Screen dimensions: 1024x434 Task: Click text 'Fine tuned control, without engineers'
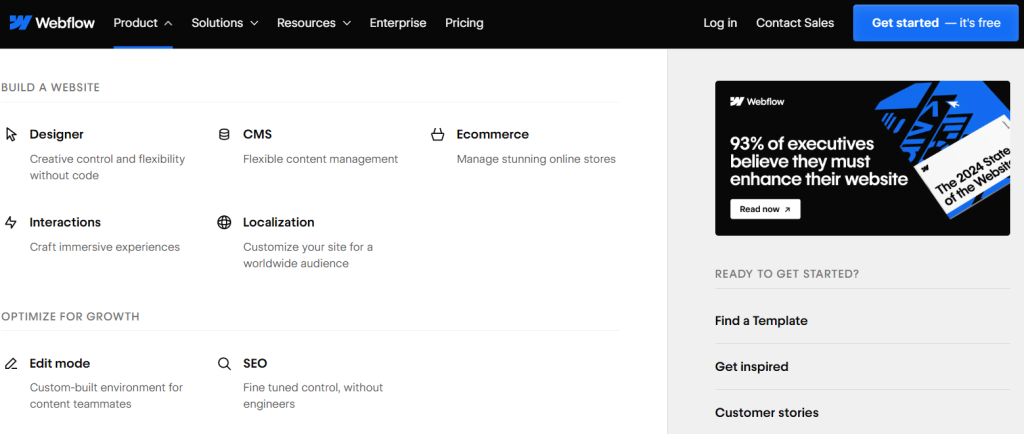pos(313,395)
